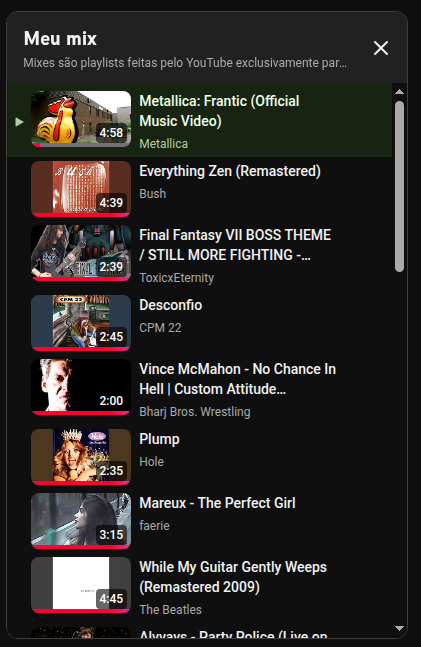Open While My Guitar Gently Weeps thumbnail
The image size is (421, 647).
pyautogui.click(x=81, y=585)
